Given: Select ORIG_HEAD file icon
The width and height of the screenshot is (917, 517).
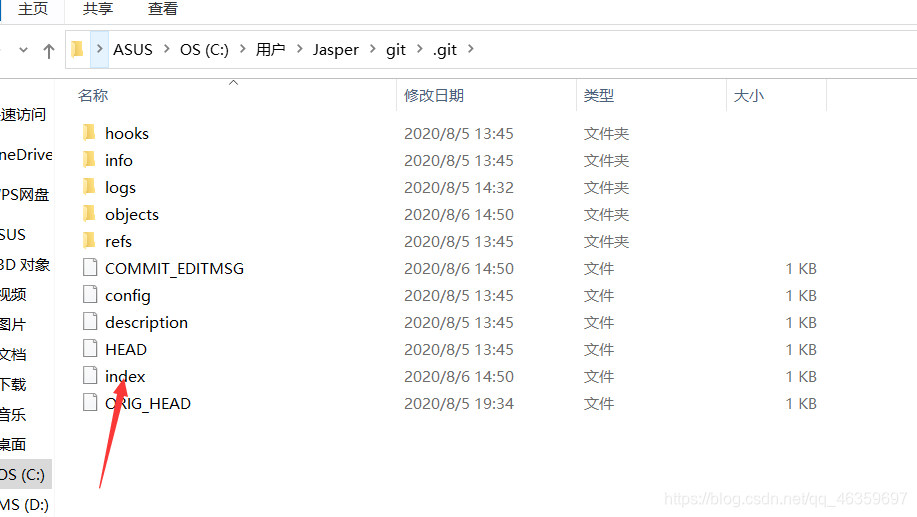Looking at the screenshot, I should point(90,402).
